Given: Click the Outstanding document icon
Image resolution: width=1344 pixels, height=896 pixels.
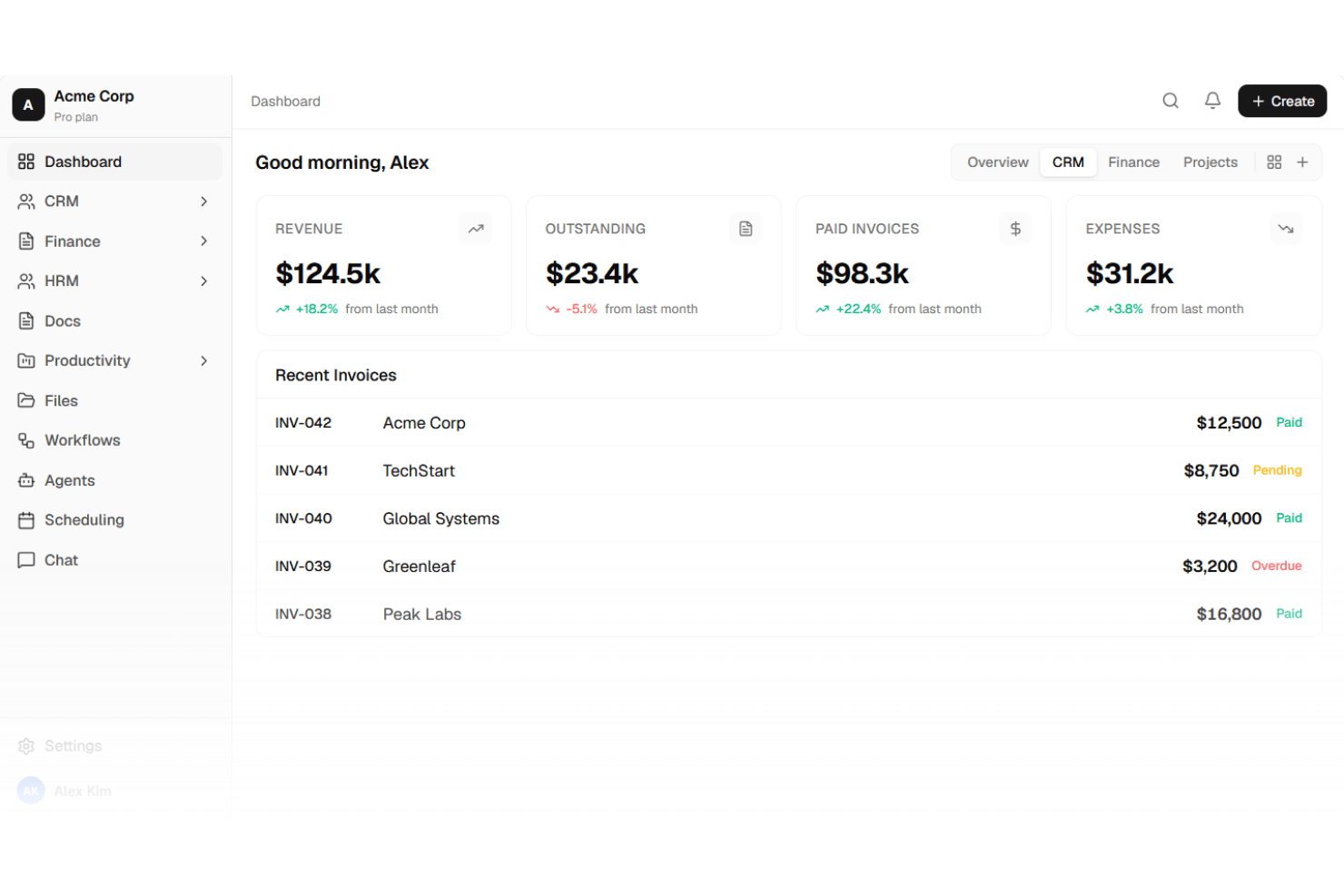Looking at the screenshot, I should [x=746, y=229].
